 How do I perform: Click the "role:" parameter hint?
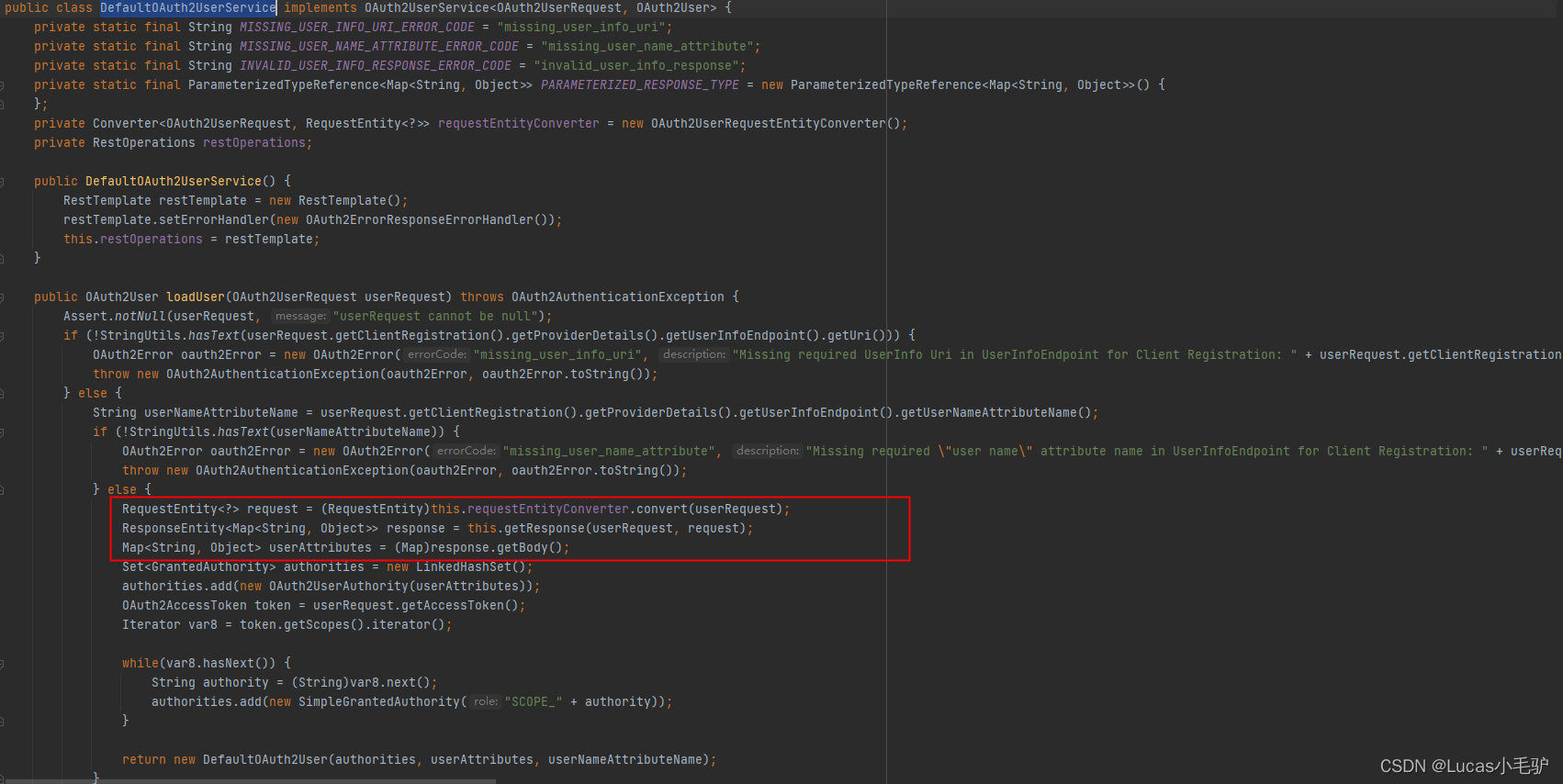[x=486, y=701]
